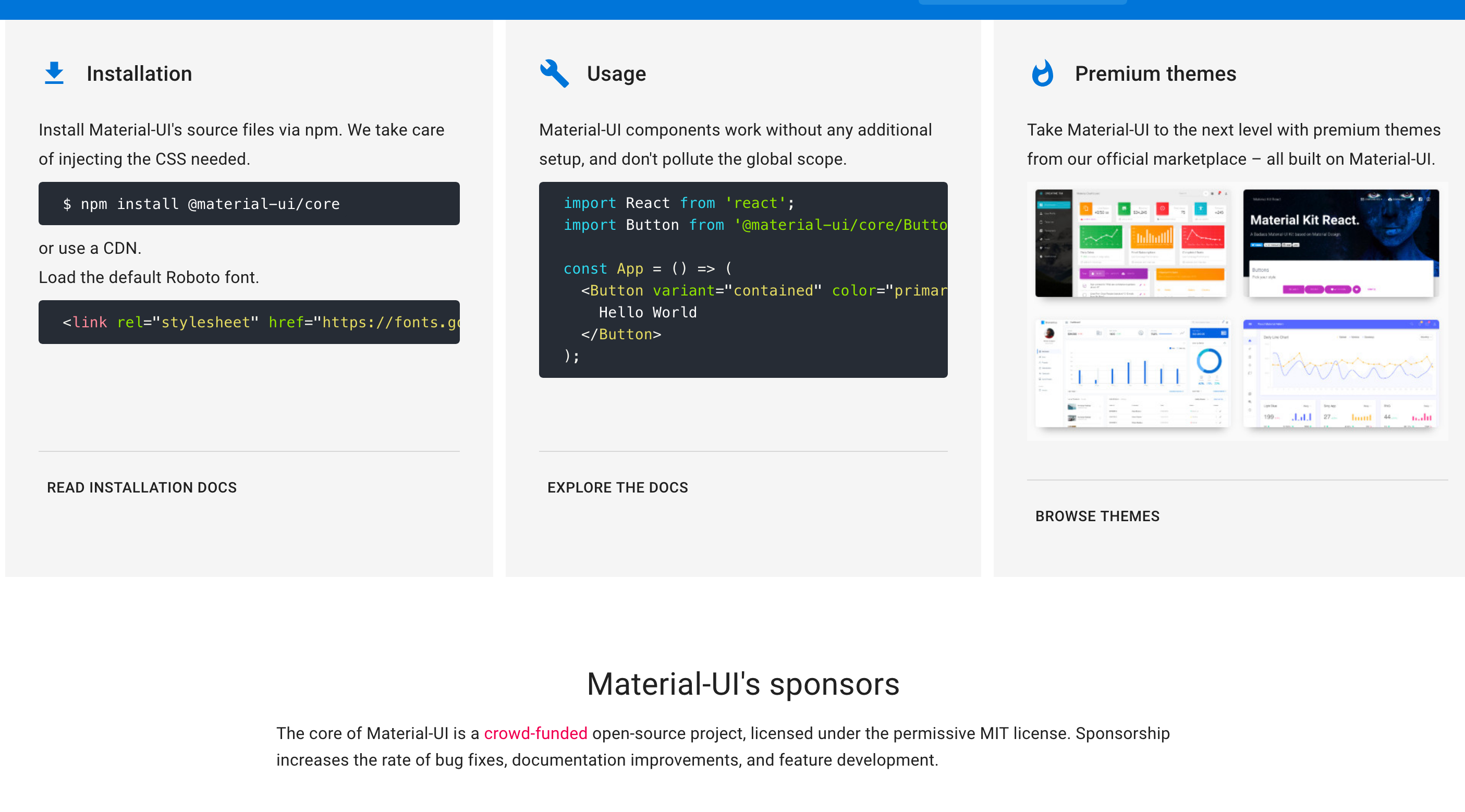This screenshot has width=1465, height=812.
Task: Click the Installation download icon
Action: (54, 73)
